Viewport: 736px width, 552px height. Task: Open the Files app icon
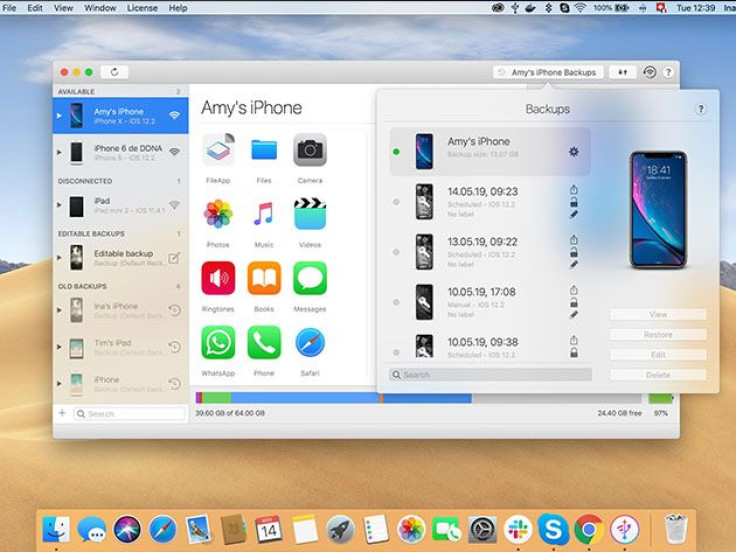(264, 150)
